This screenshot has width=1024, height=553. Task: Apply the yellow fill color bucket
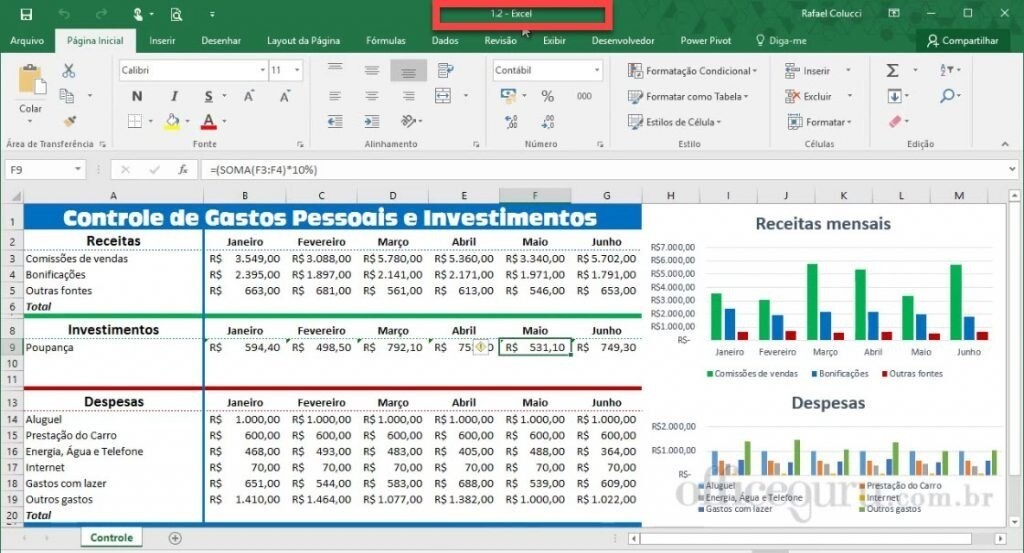pyautogui.click(x=171, y=121)
